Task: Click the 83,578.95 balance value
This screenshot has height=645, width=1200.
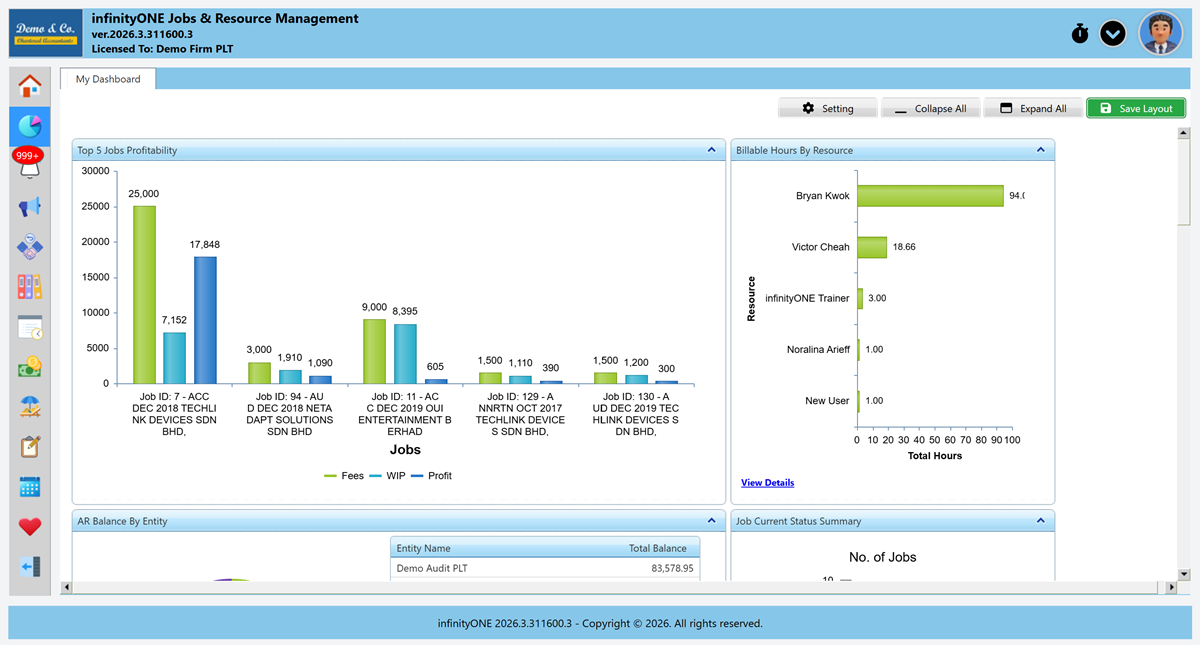Action: point(671,568)
